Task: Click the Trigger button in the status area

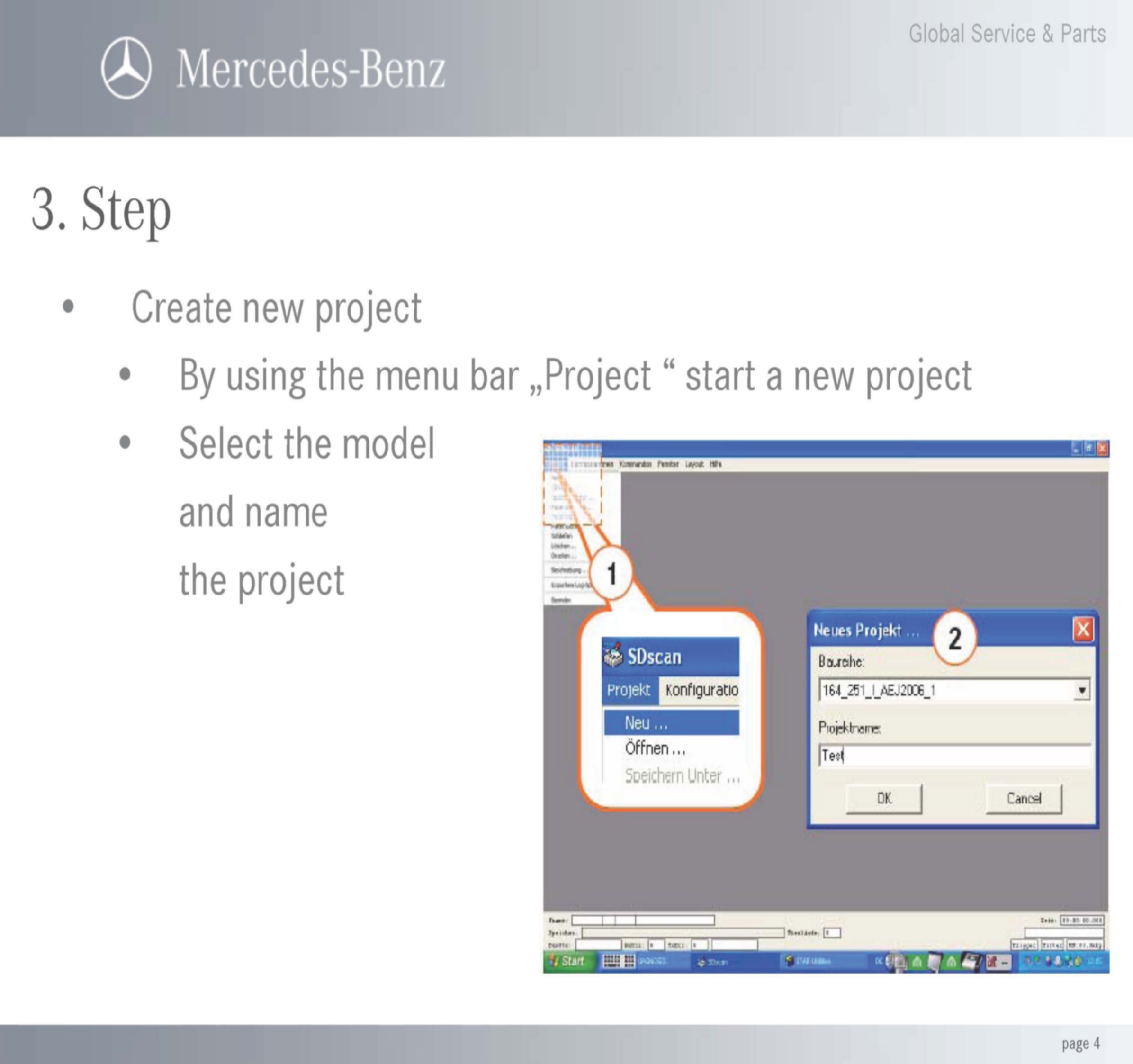Action: pos(1024,945)
